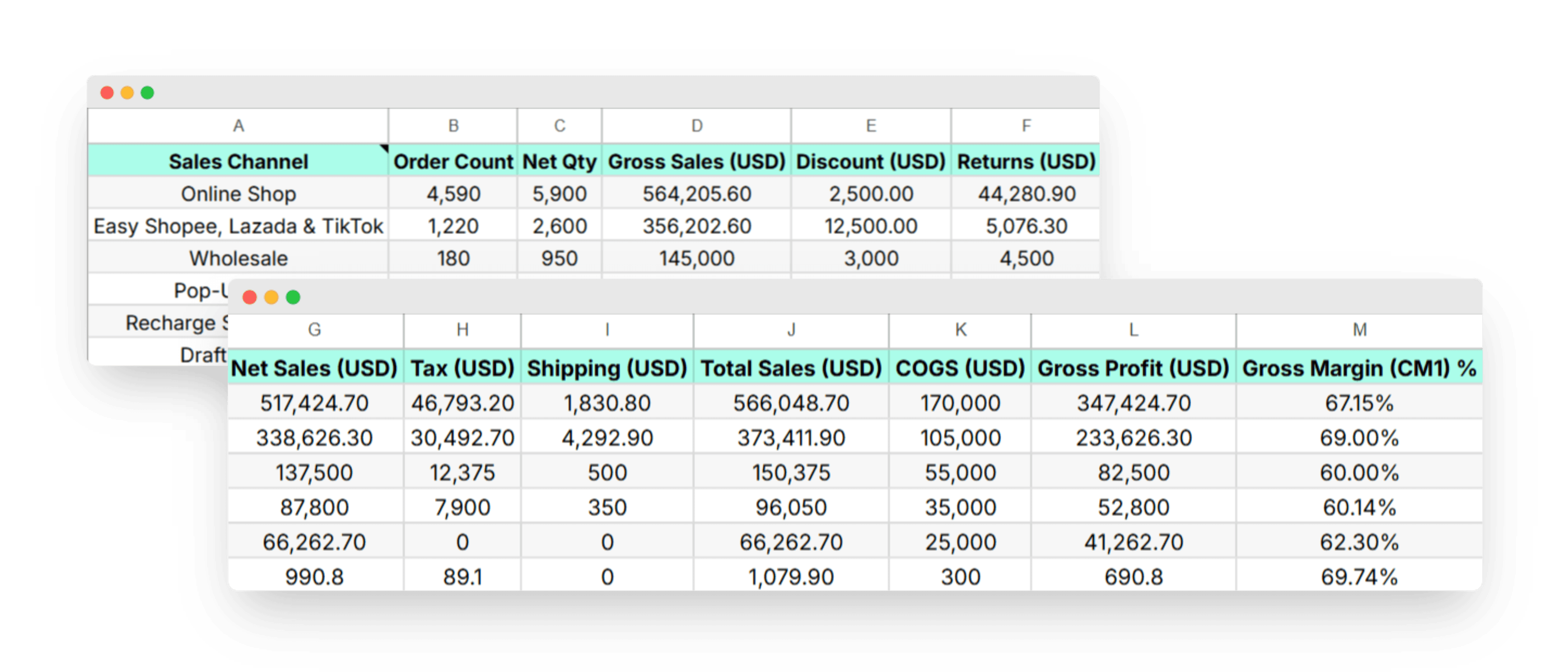
Task: Select column A header
Action: coord(238,126)
